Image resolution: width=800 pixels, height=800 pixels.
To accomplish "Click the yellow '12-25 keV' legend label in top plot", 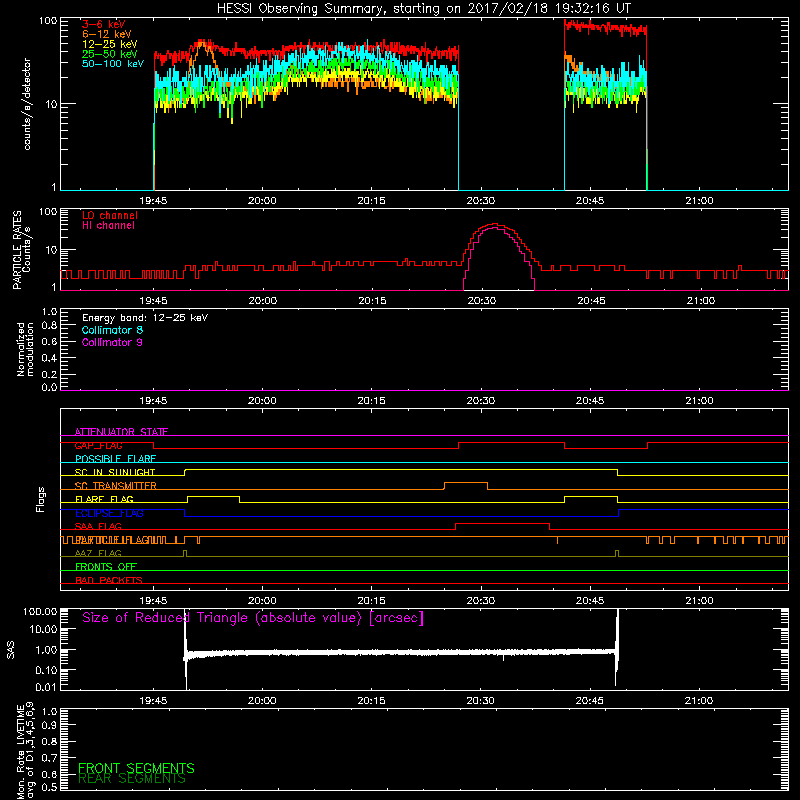I will (x=110, y=44).
